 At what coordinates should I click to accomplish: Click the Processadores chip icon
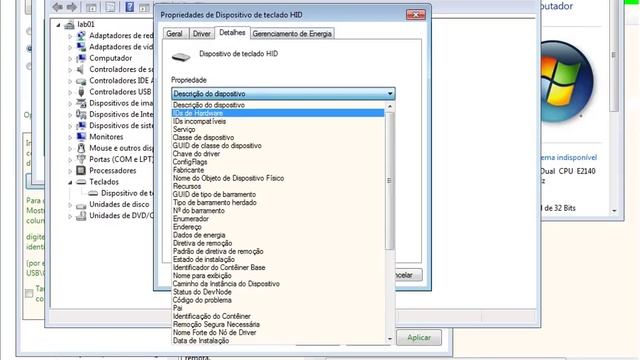(81, 171)
